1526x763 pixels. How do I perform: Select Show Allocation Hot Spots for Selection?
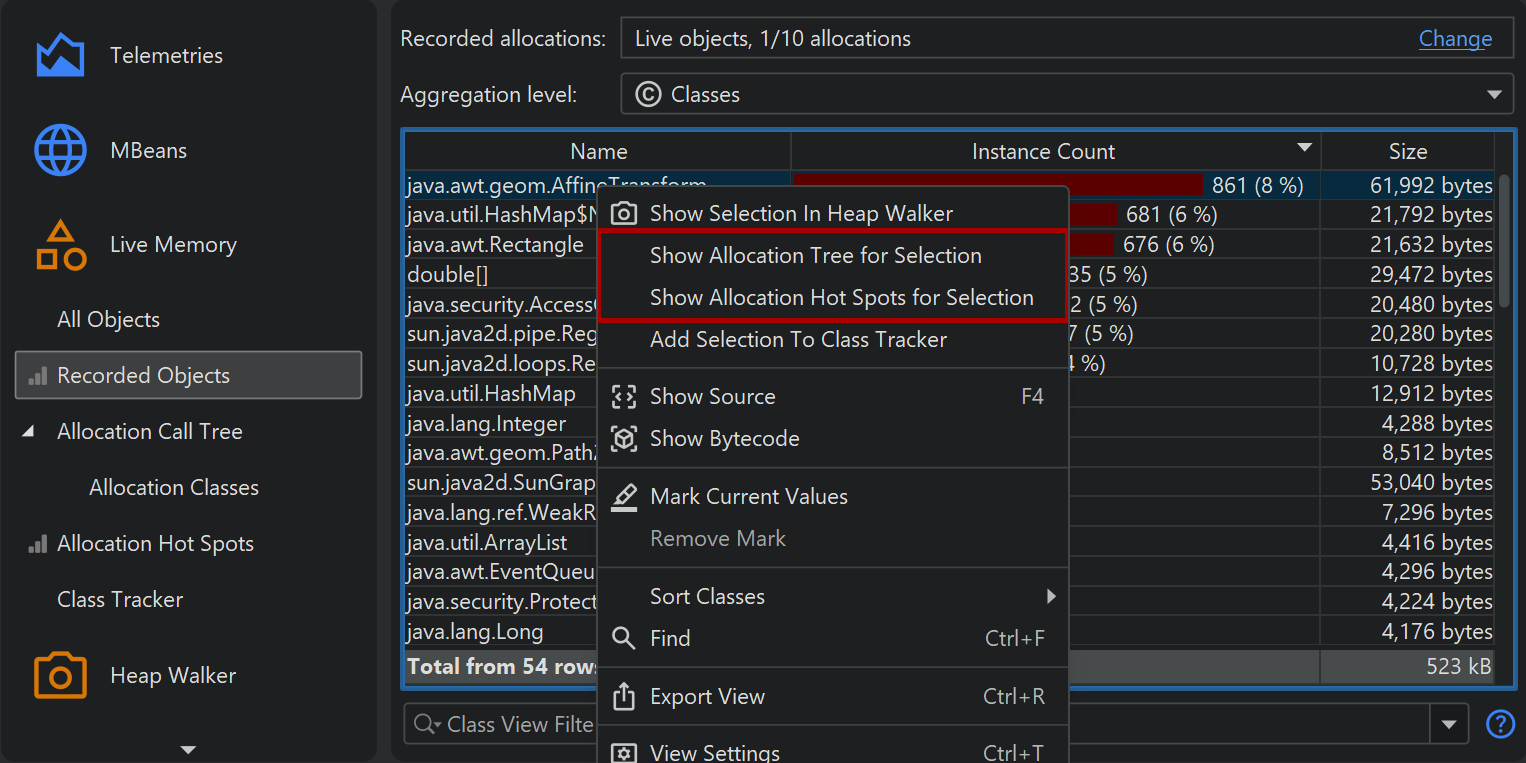[x=841, y=298]
